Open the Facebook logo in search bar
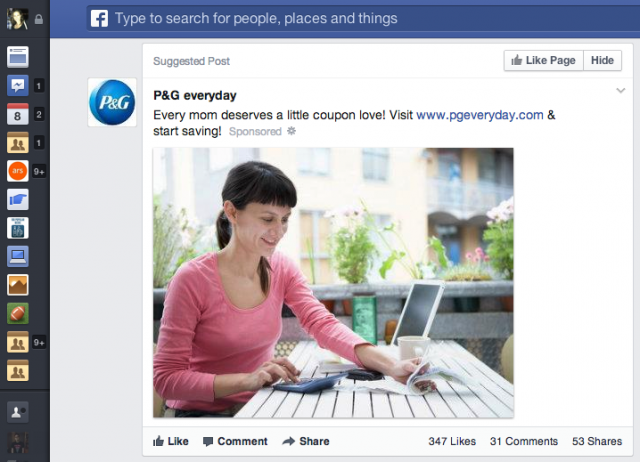640x462 pixels. coord(99,19)
